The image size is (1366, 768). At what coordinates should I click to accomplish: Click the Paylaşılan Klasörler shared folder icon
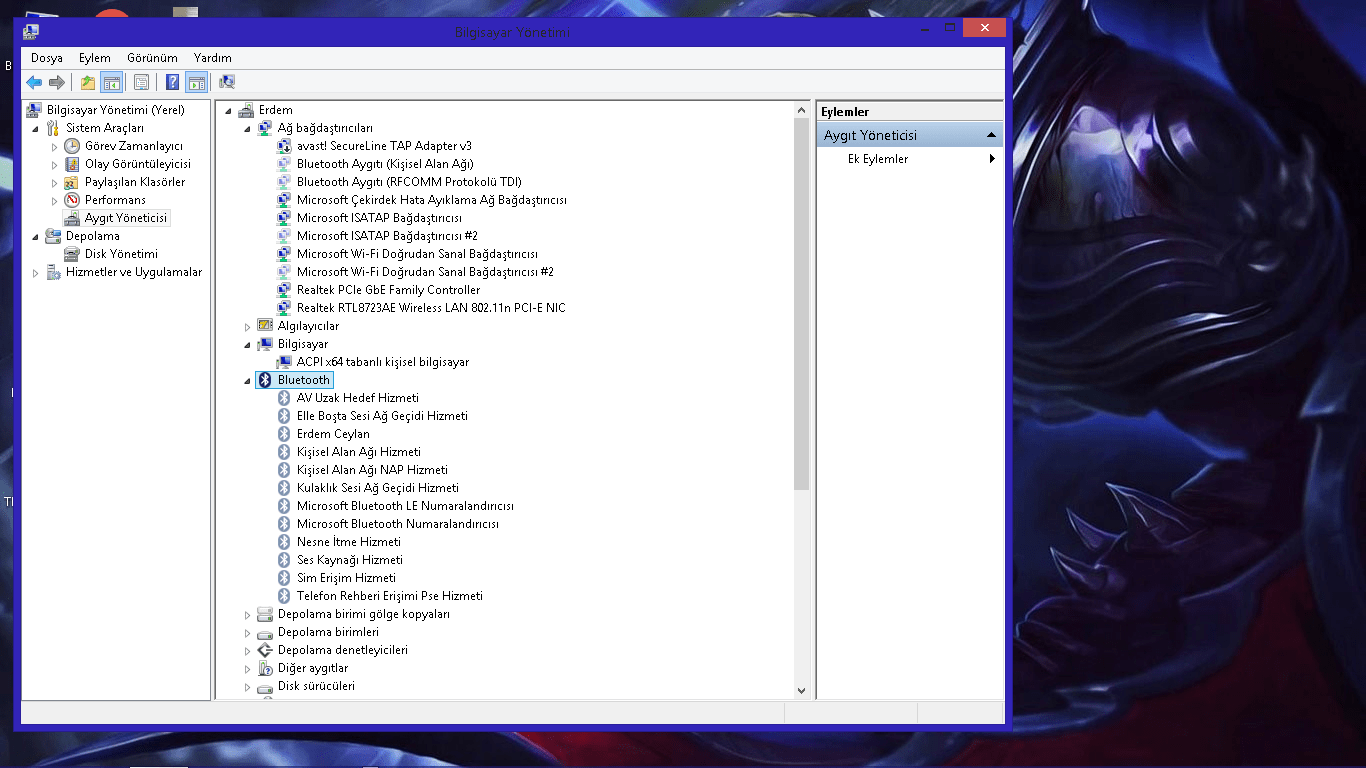pos(72,182)
